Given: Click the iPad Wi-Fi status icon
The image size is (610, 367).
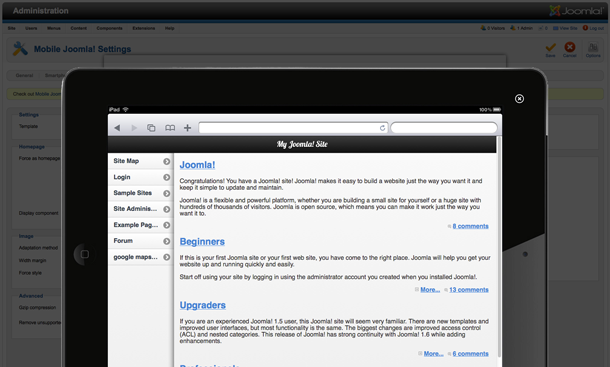Looking at the screenshot, I should click(126, 109).
